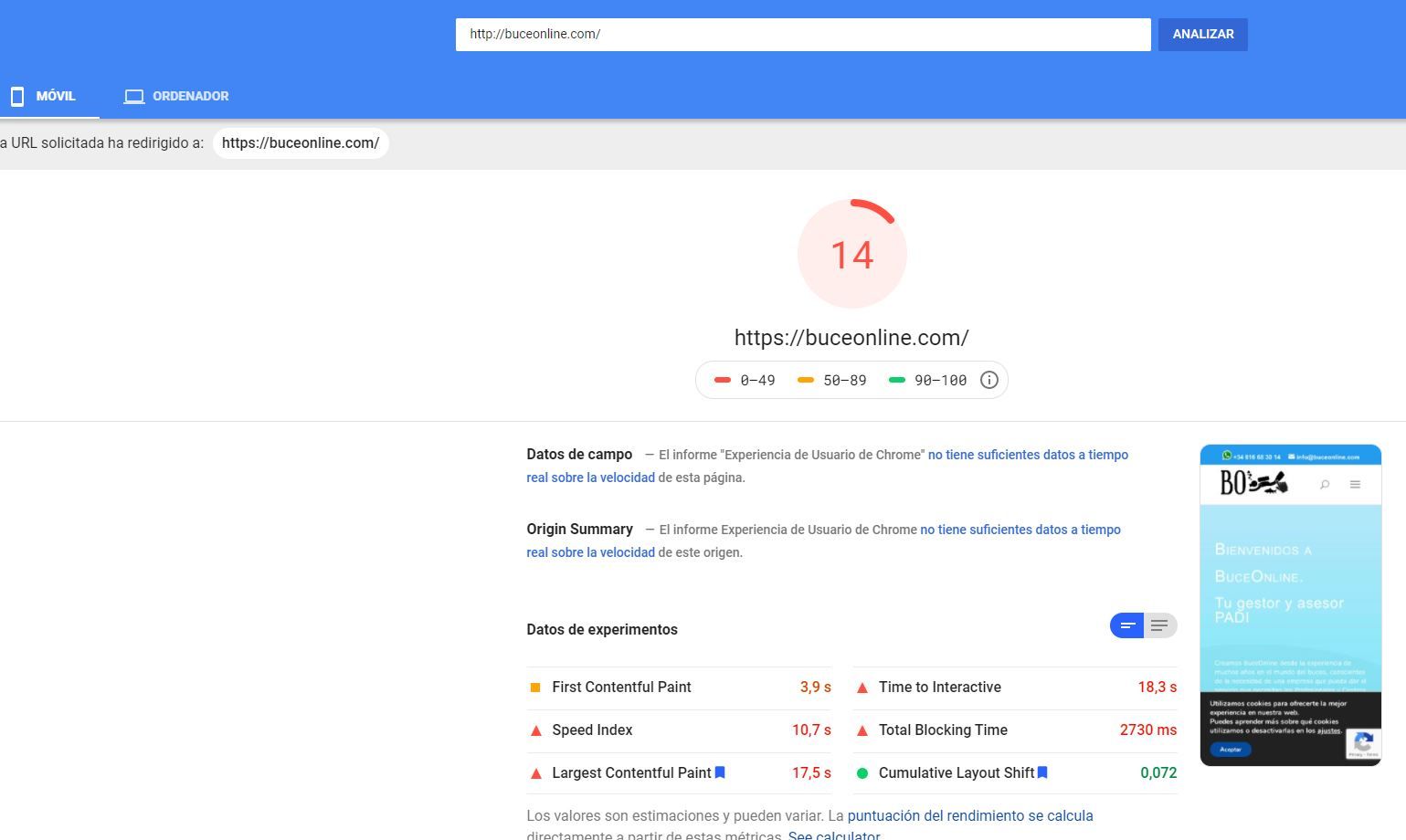The height and width of the screenshot is (840, 1406).
Task: Click red triangle icon beside Speed Index
Action: coord(535,730)
